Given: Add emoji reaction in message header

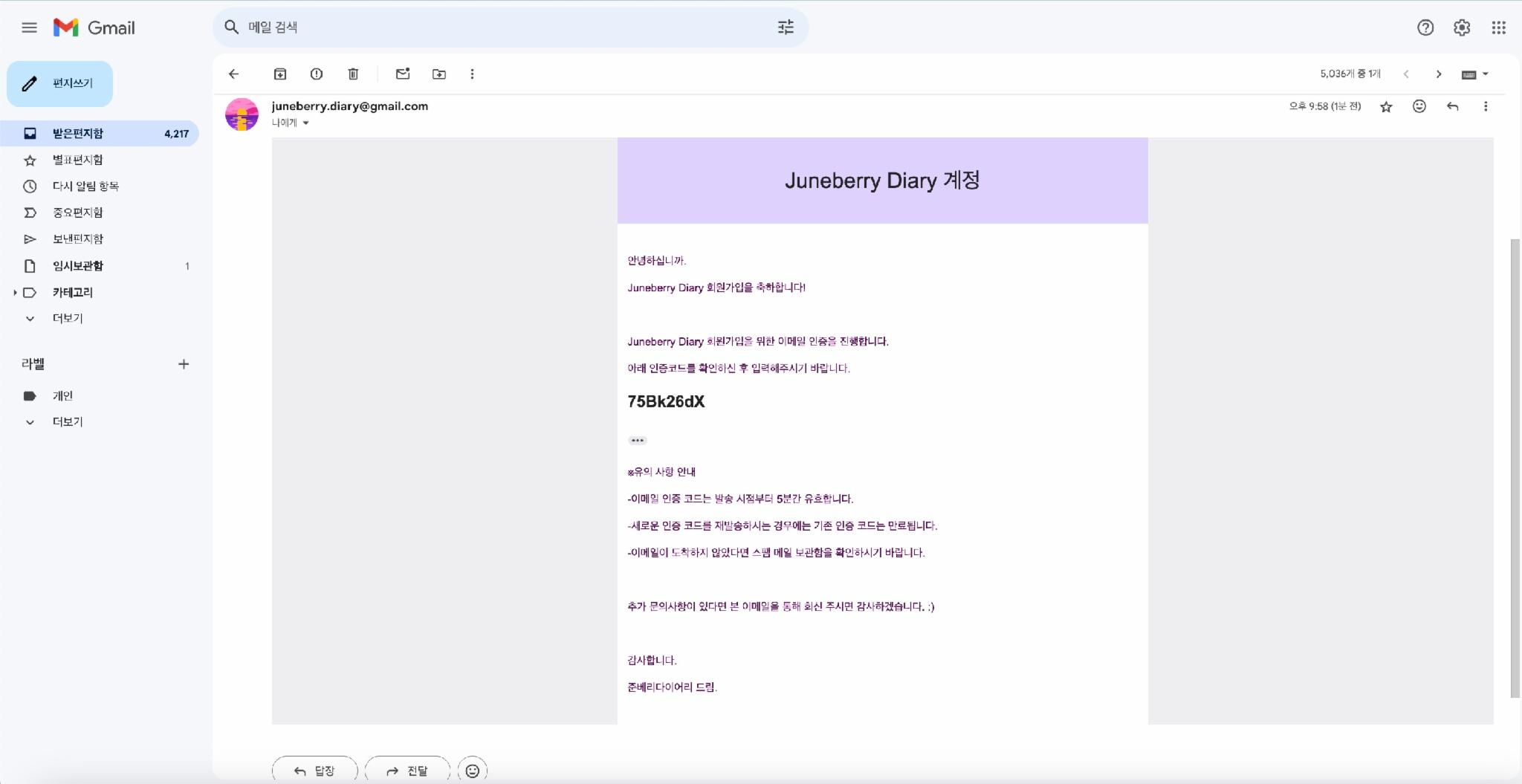Looking at the screenshot, I should pos(1419,106).
